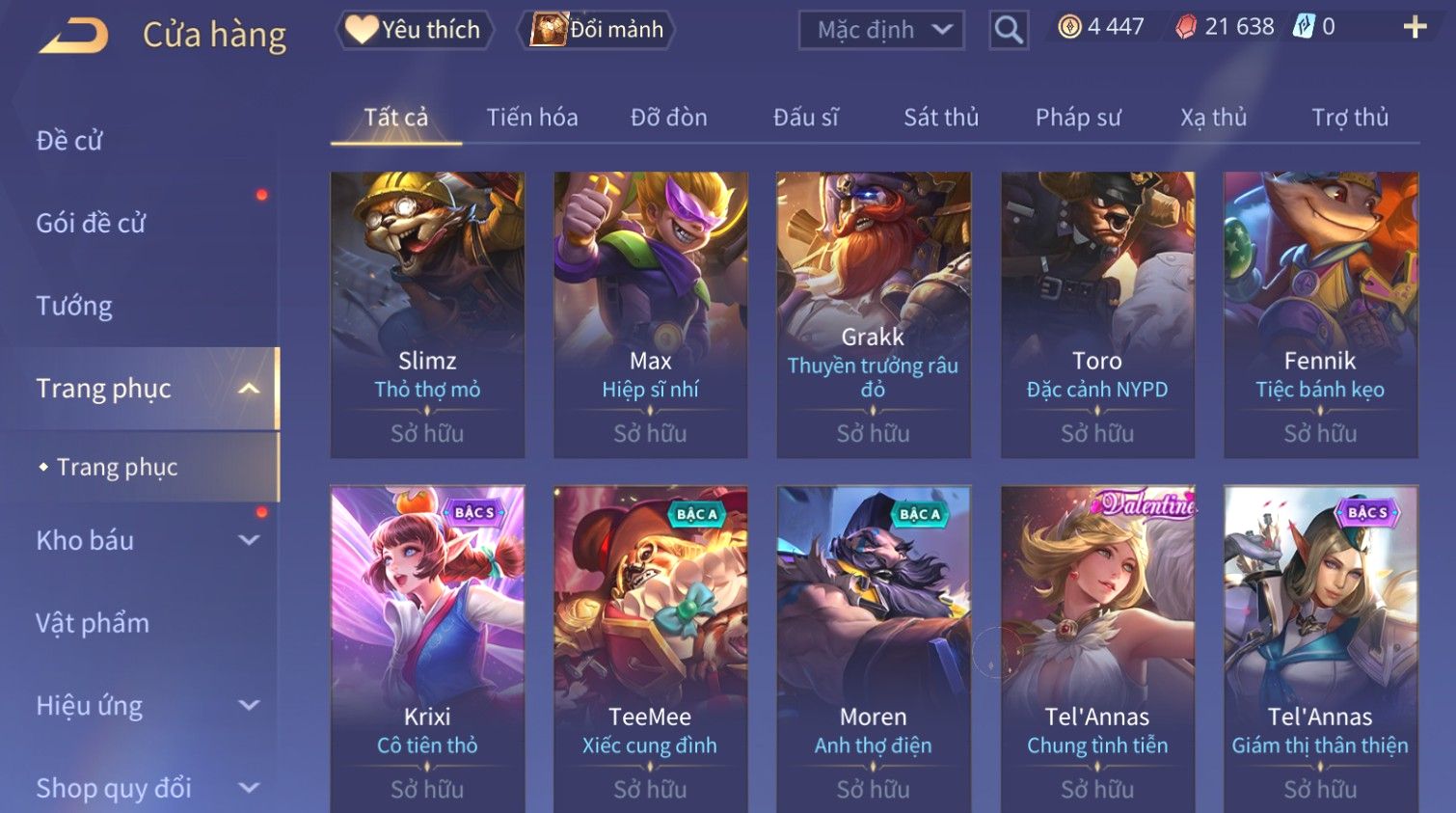Image resolution: width=1456 pixels, height=813 pixels.
Task: Tap the back arrow icon
Action: tap(74, 36)
